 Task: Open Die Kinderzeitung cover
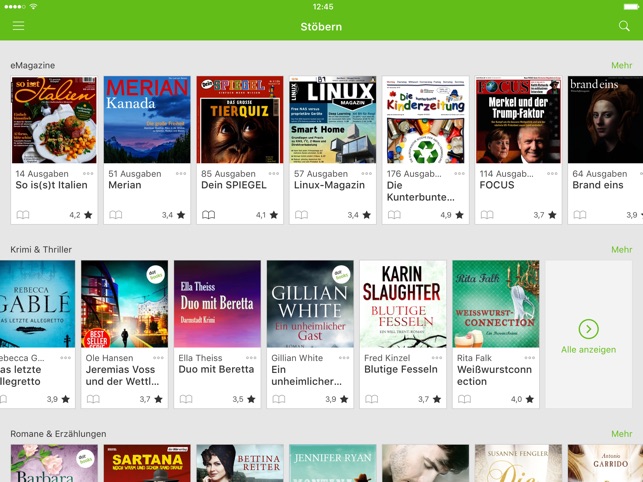pos(425,119)
